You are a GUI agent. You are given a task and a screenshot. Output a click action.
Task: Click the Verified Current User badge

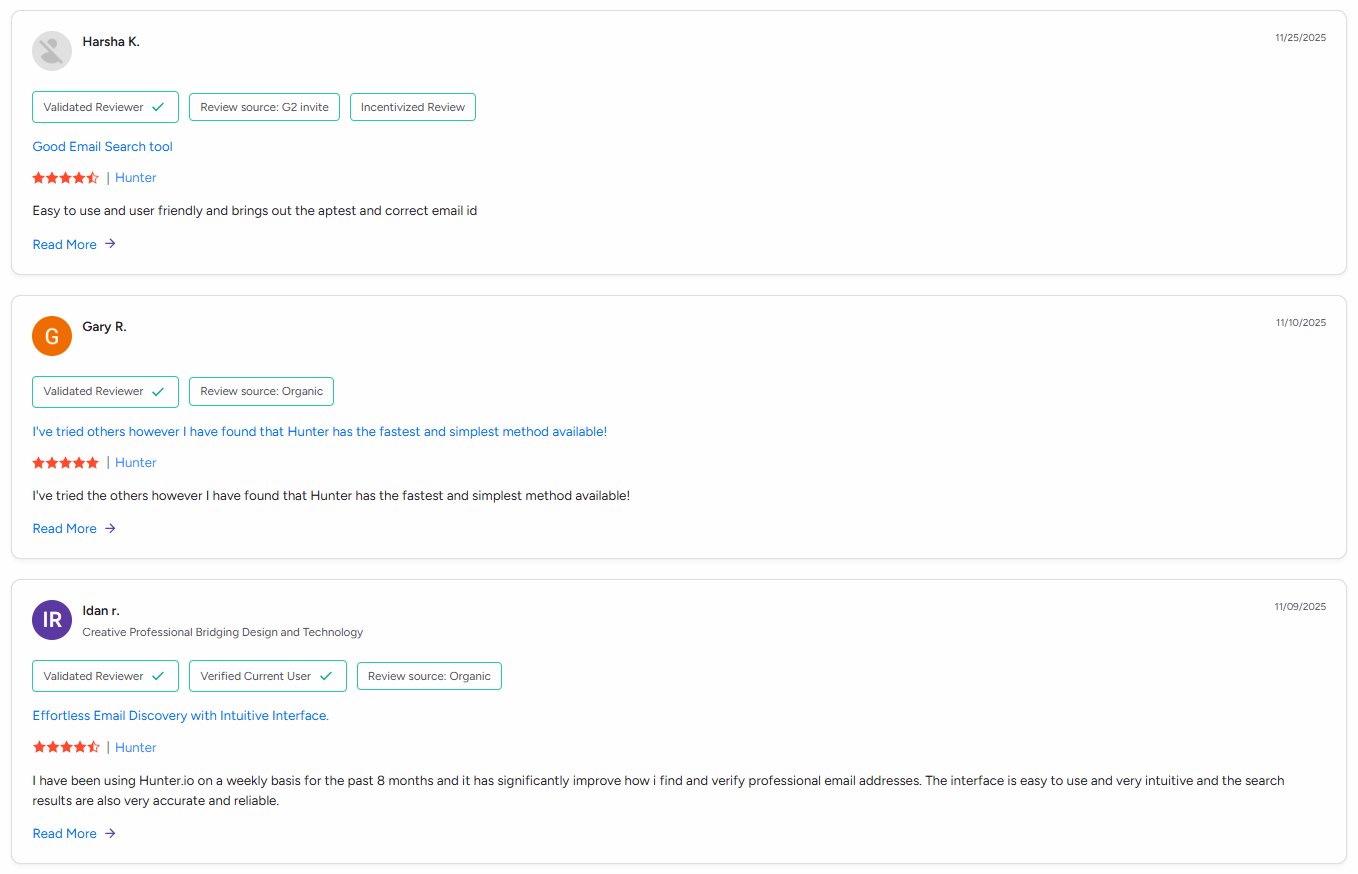pos(267,676)
